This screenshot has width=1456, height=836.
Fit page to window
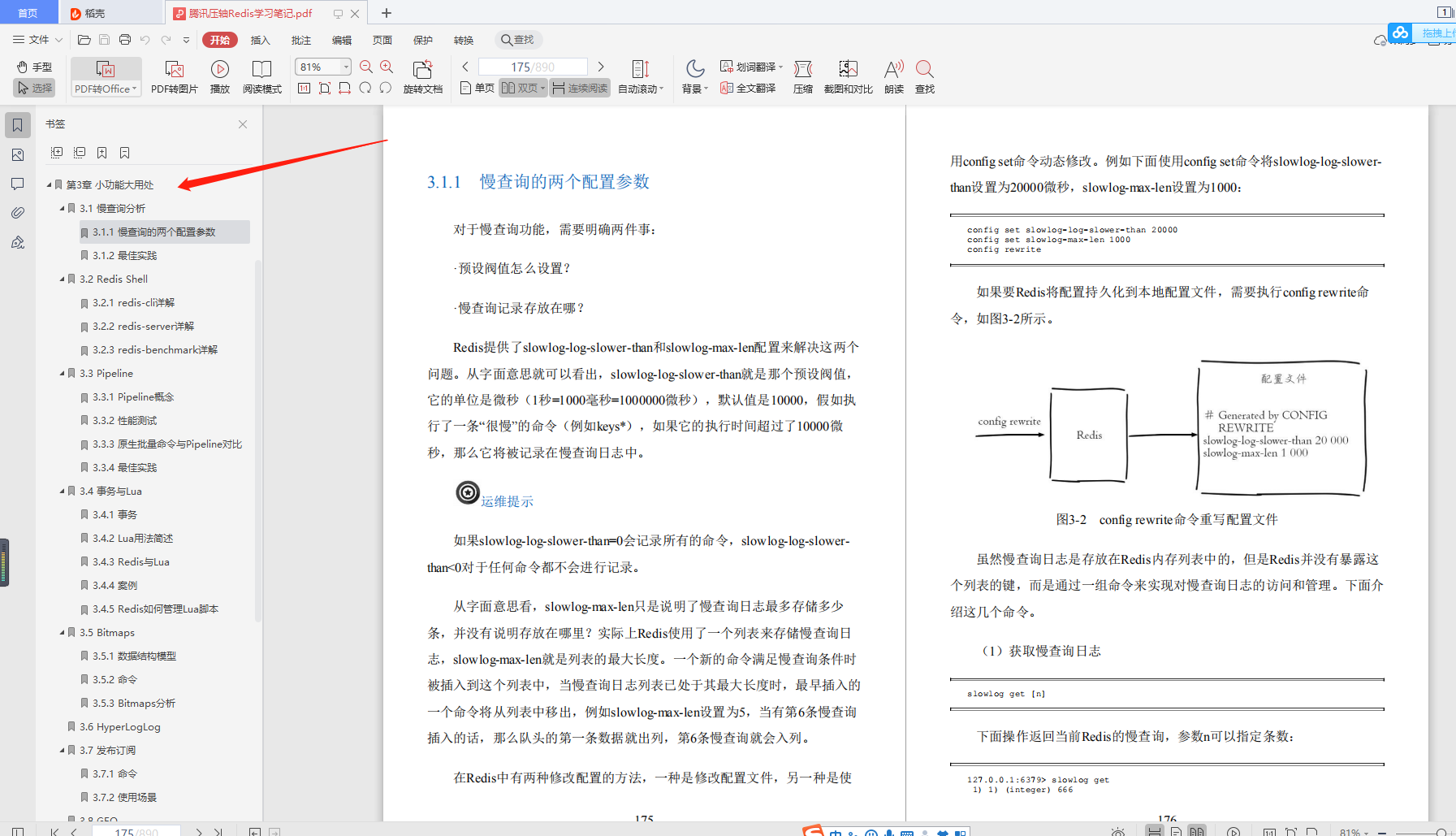[325, 88]
